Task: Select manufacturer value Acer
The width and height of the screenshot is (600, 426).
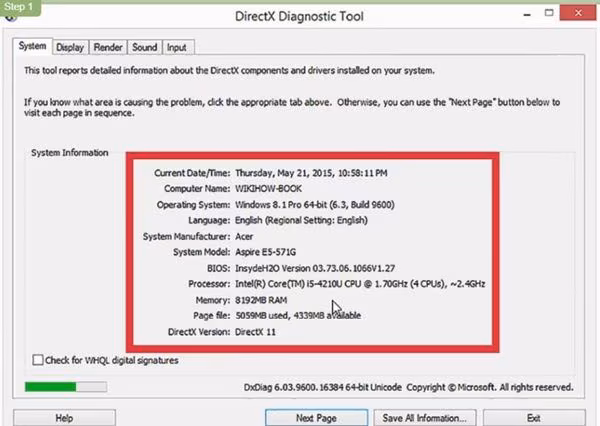Action: (x=244, y=237)
